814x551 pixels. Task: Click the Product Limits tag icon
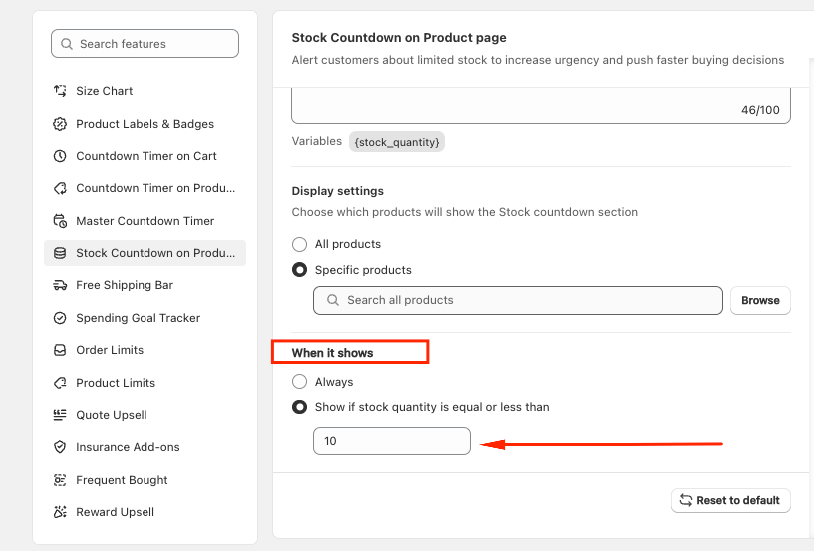(x=60, y=383)
